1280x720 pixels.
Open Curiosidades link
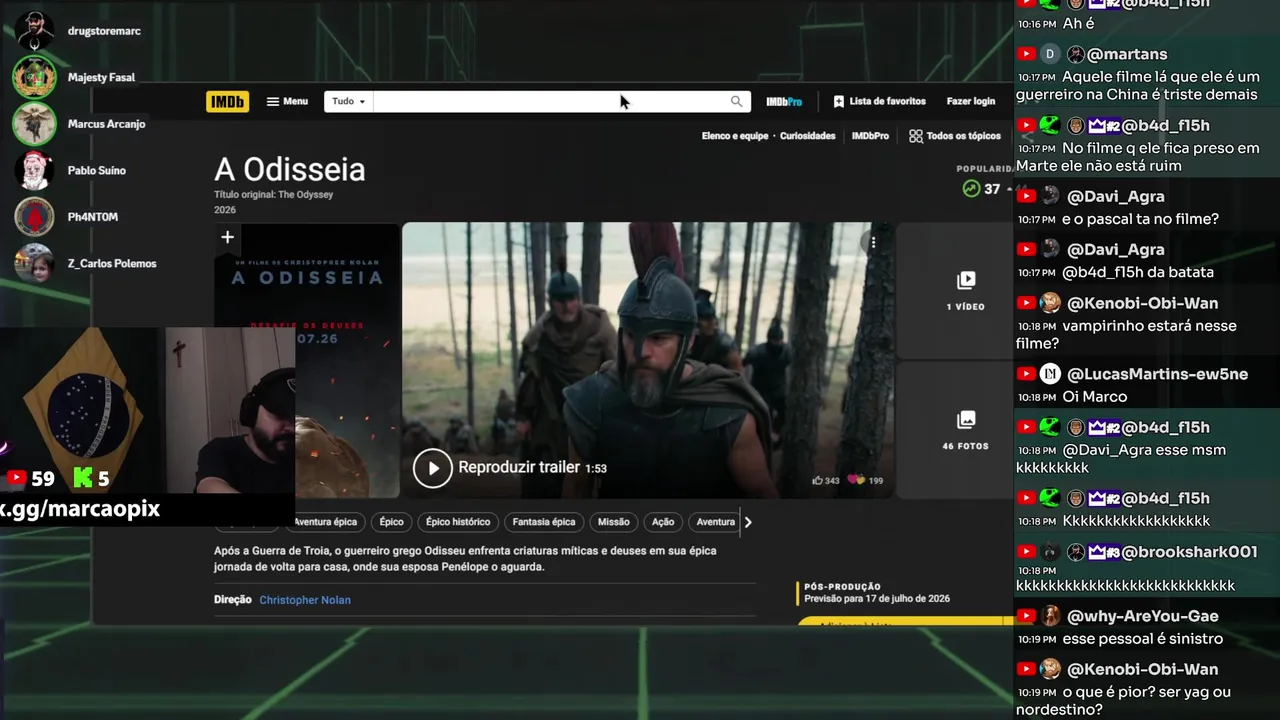[807, 136]
